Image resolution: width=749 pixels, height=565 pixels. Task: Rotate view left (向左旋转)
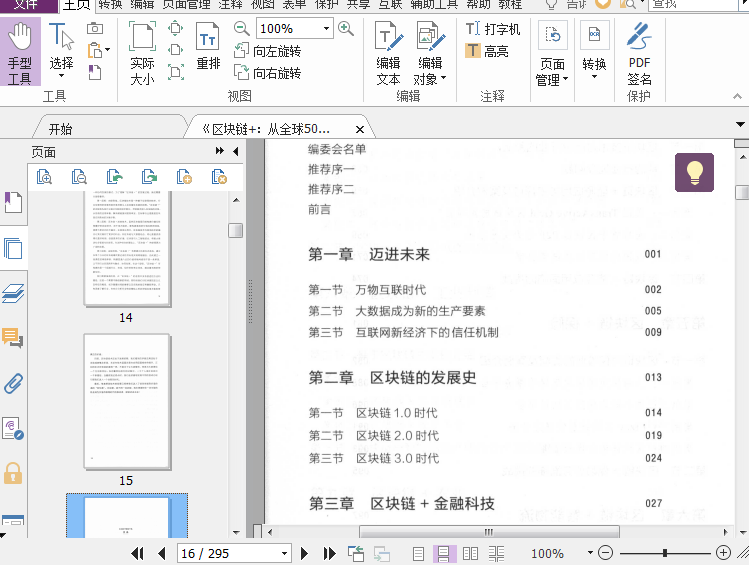pos(267,51)
